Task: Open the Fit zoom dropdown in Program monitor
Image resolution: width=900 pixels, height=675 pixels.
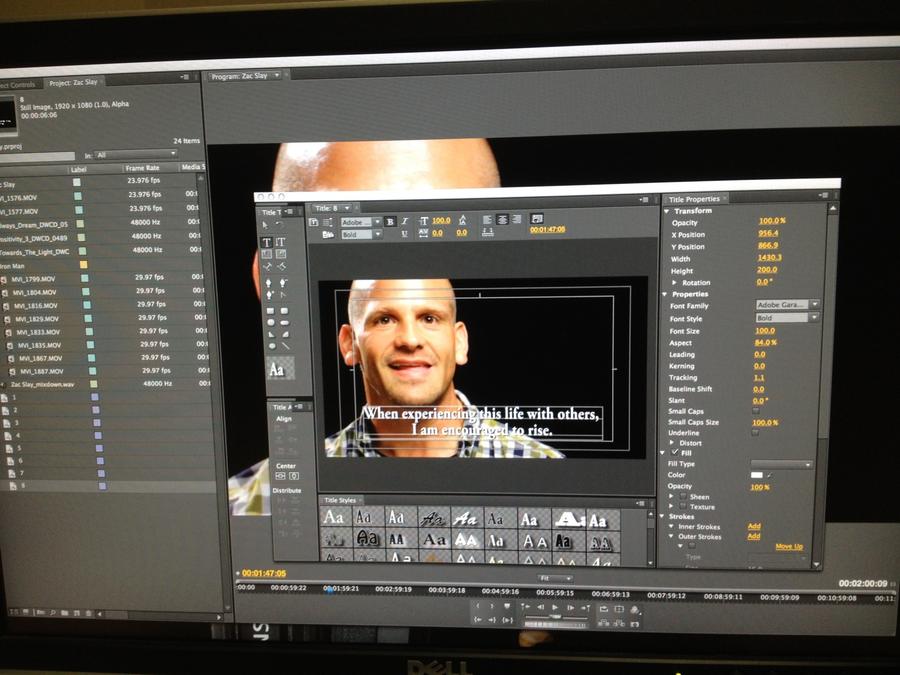Action: [556, 578]
